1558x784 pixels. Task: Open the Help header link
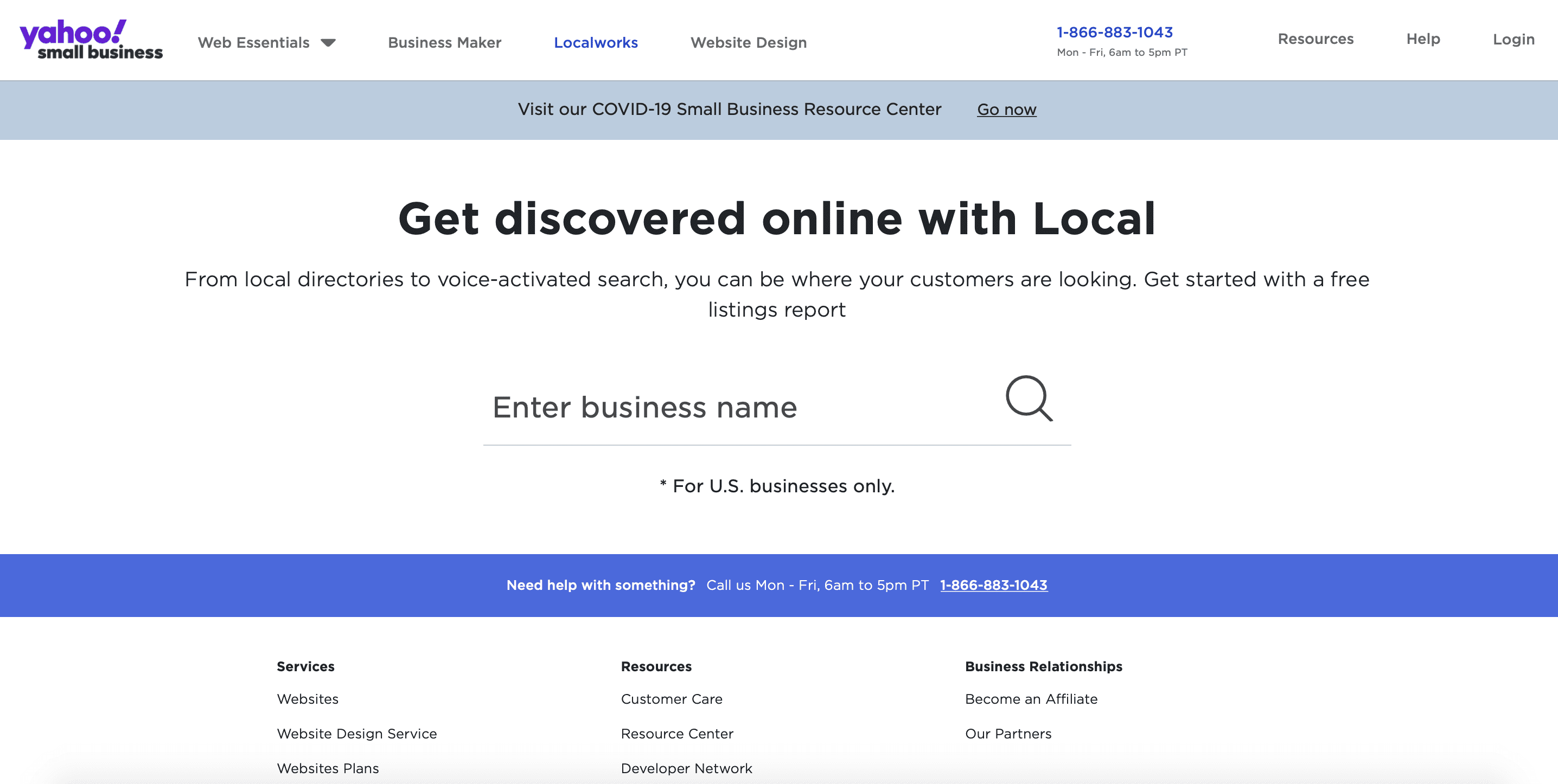click(1423, 38)
